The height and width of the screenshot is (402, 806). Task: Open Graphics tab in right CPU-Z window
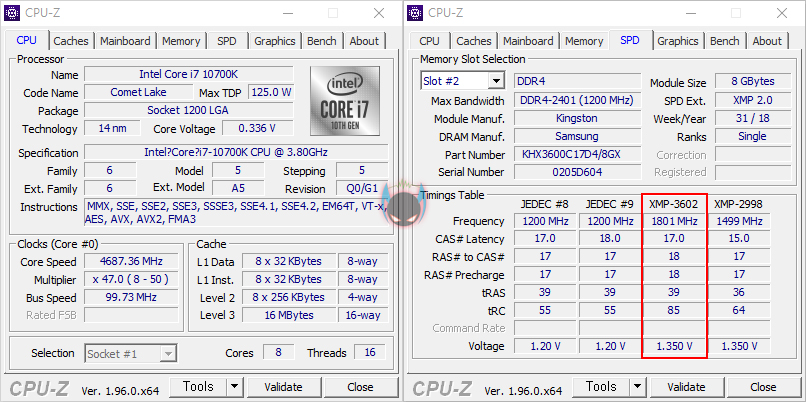click(x=678, y=41)
